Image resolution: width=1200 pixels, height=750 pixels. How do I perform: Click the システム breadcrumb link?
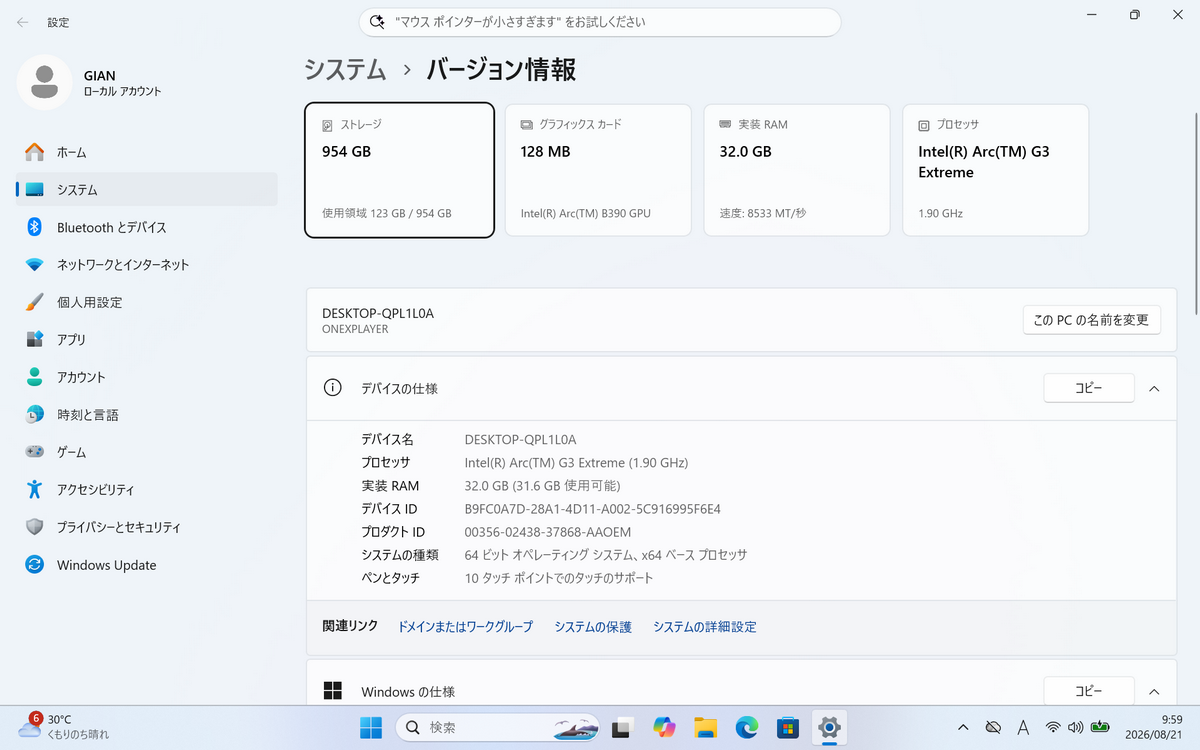[345, 69]
